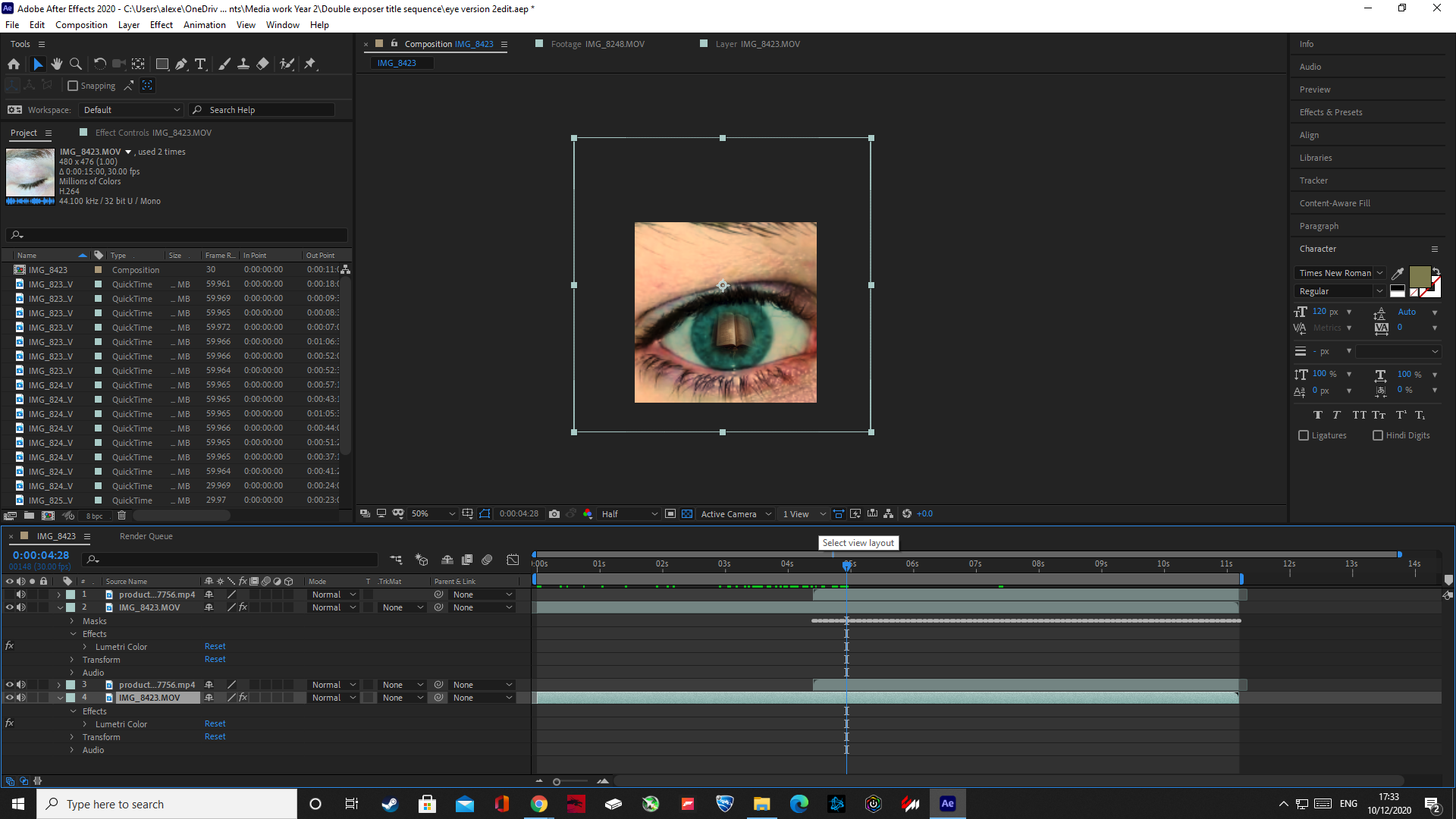The height and width of the screenshot is (819, 1456).
Task: Enable the Snapping checkbox
Action: (73, 86)
